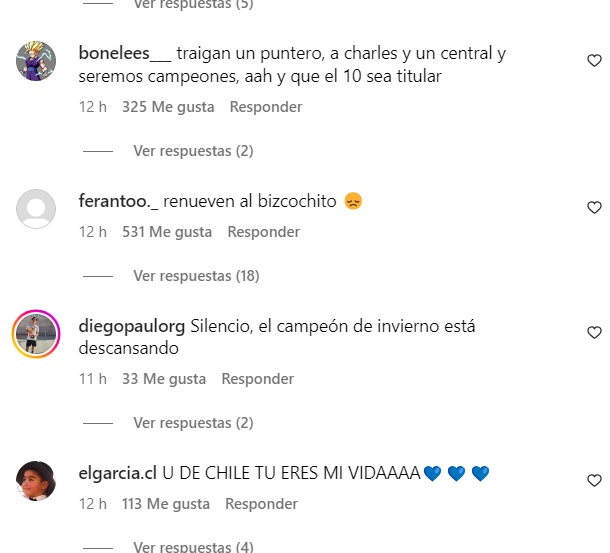Click Responder under elgarcia.cl's comment
Image resolution: width=610 pixels, height=553 pixels.
point(261,504)
